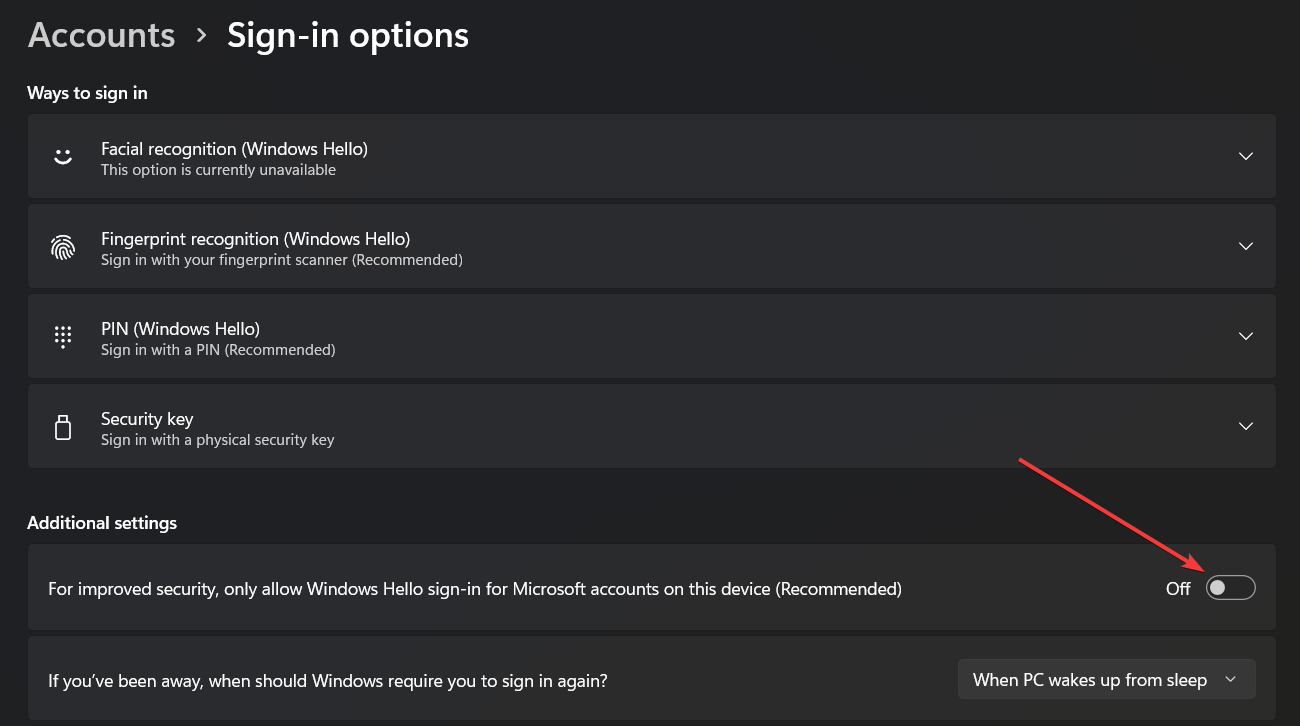Image resolution: width=1300 pixels, height=726 pixels.
Task: Click the PIN keypad icon
Action: [63, 337]
